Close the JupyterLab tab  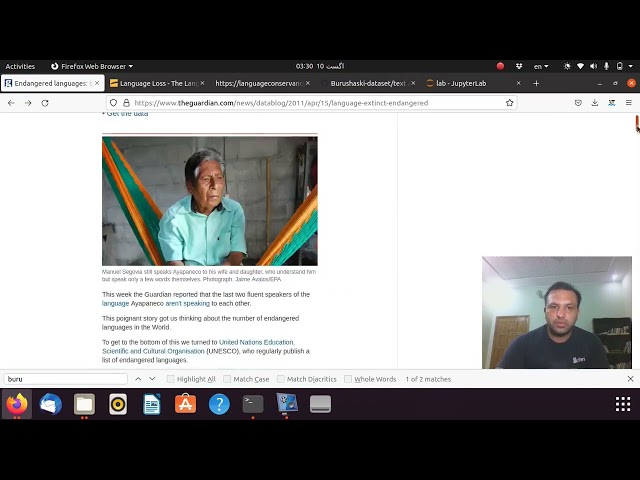pos(518,83)
